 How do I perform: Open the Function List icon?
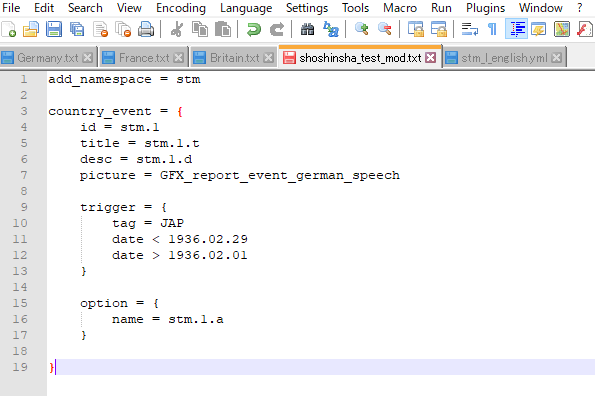point(585,29)
